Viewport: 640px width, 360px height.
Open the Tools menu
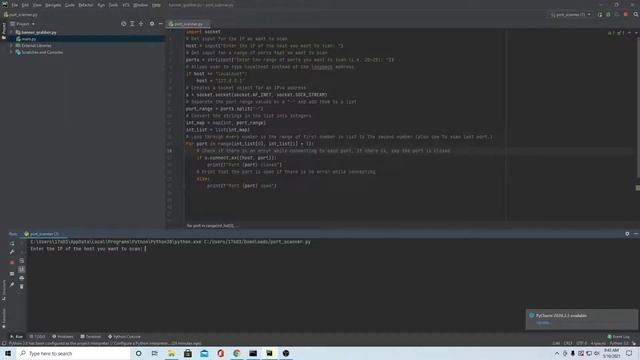point(113,5)
